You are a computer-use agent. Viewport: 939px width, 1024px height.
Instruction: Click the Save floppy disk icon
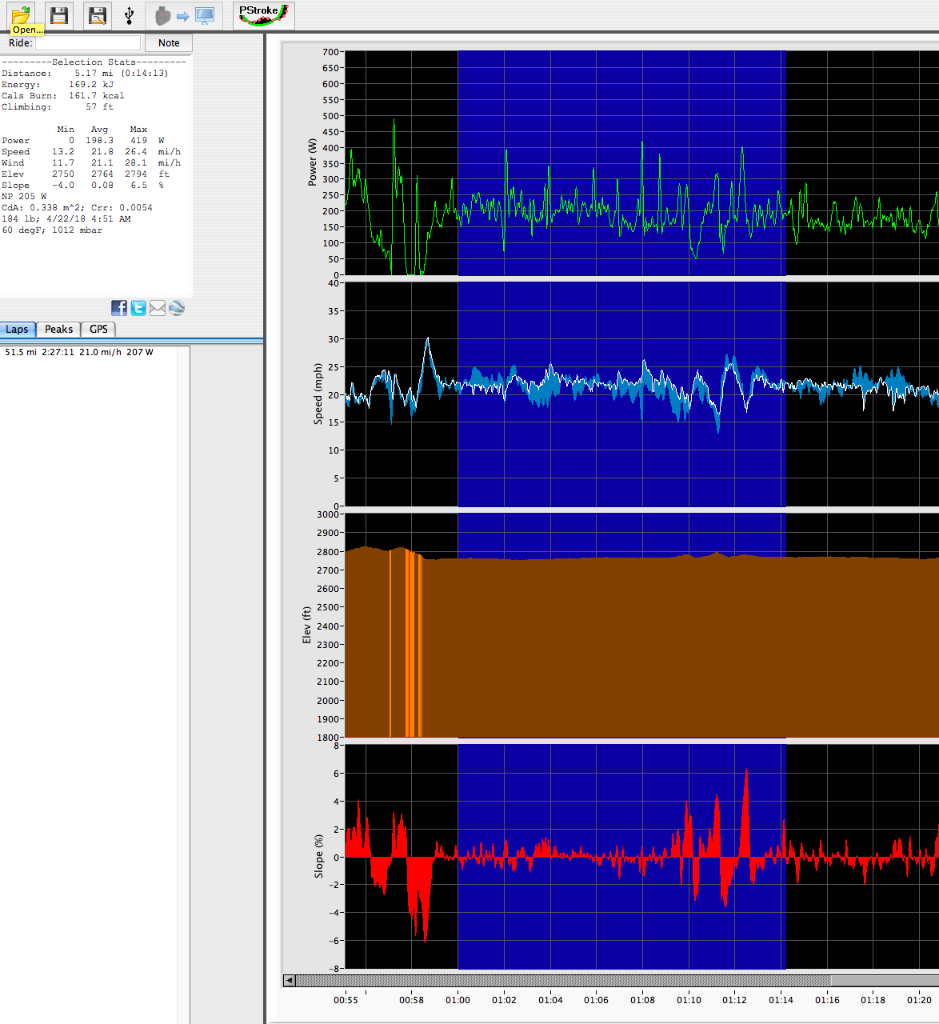(x=59, y=15)
